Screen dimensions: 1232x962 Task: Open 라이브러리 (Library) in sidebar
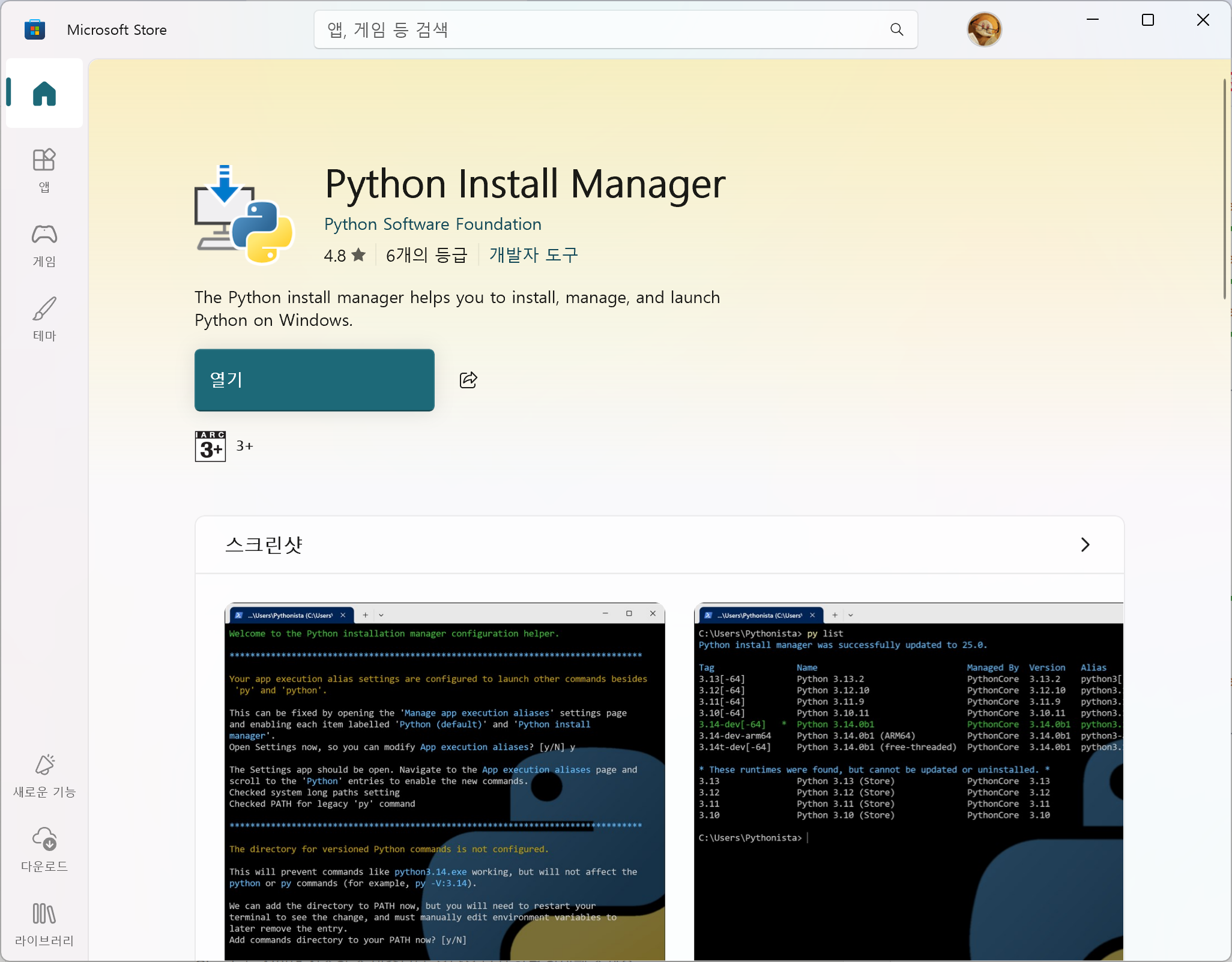[44, 924]
